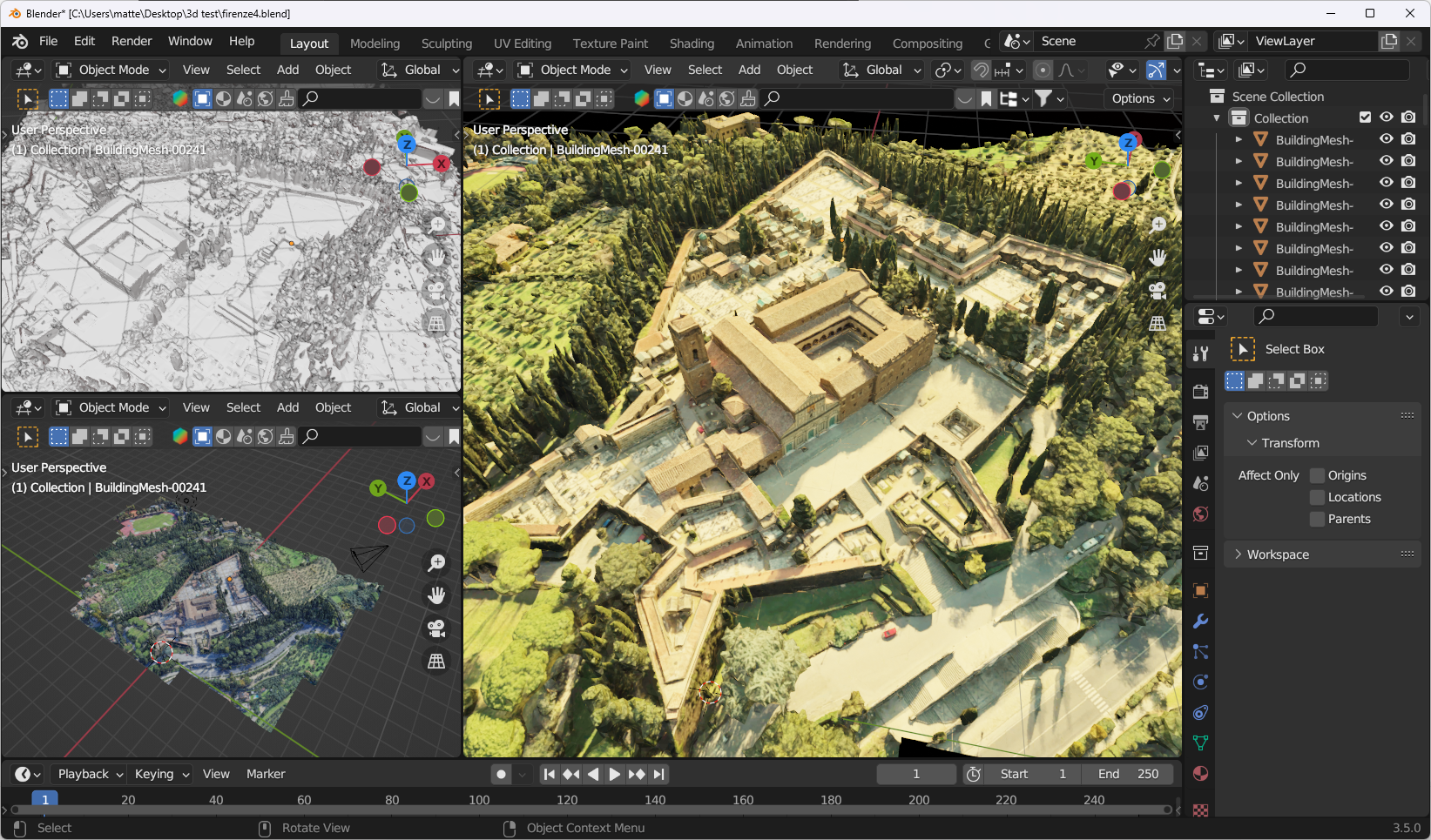Toggle auto keying record button in timeline

coord(501,774)
